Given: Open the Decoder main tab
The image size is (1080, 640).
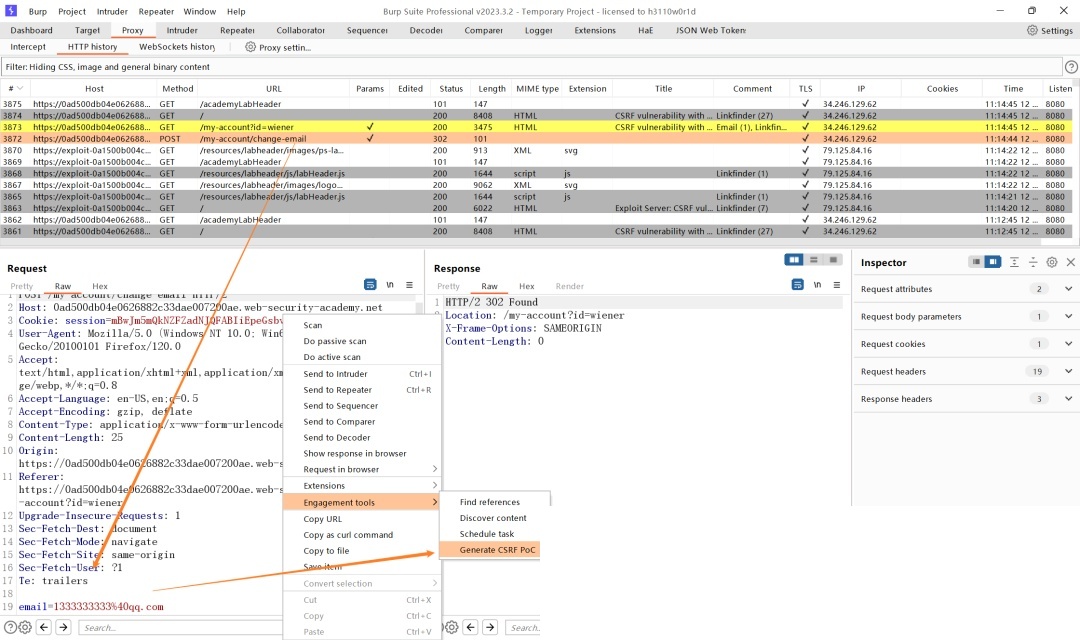Looking at the screenshot, I should (426, 30).
